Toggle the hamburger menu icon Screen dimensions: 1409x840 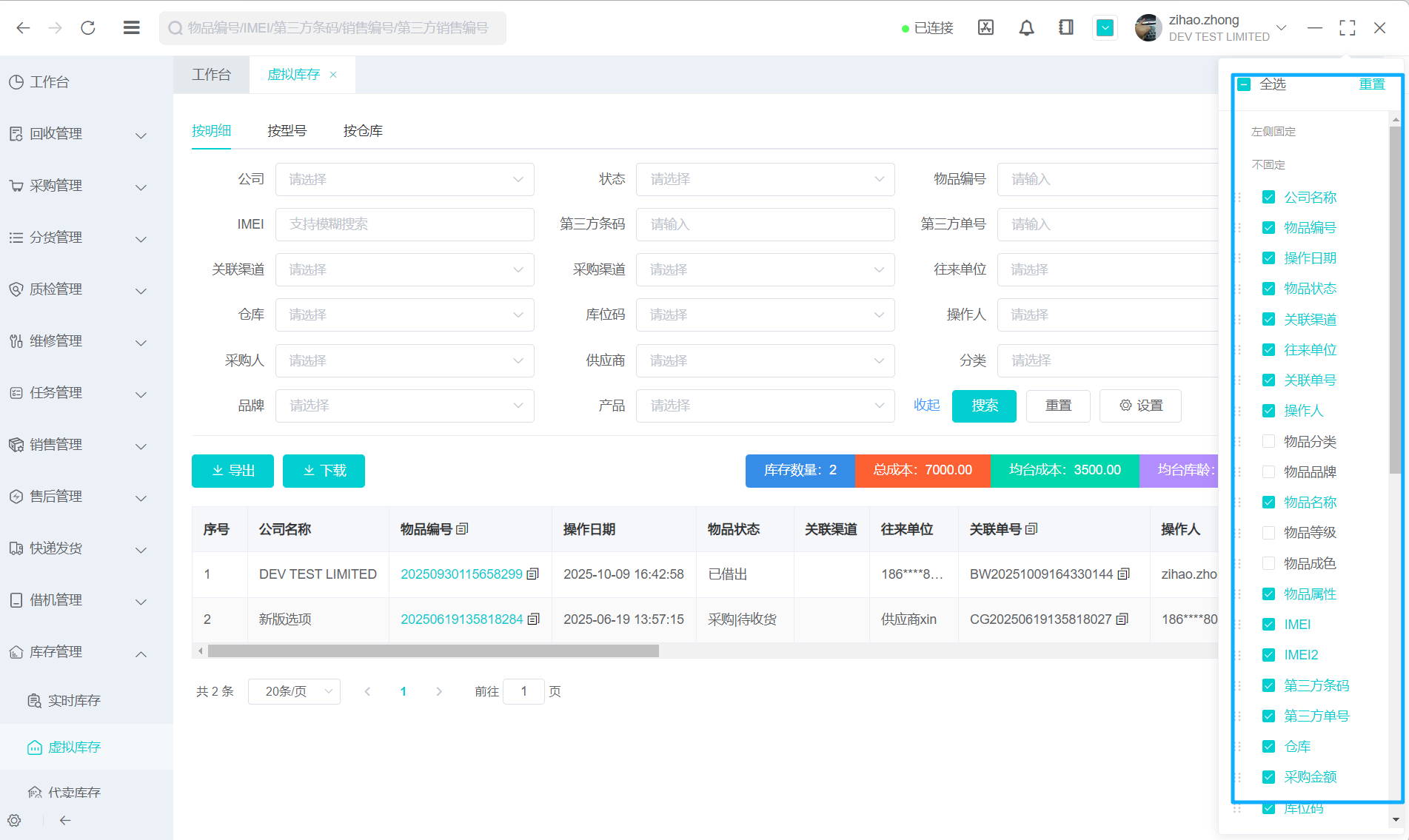click(x=132, y=28)
